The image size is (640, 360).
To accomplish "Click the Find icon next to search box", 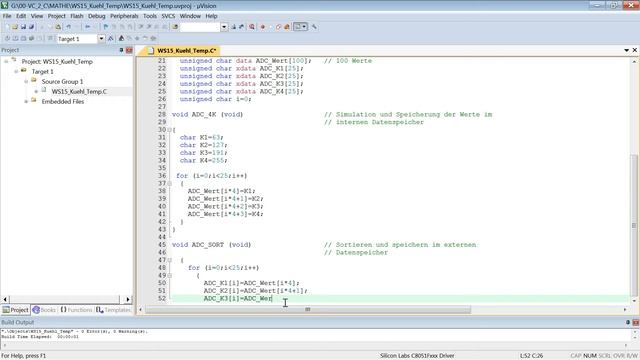I will [233, 27].
